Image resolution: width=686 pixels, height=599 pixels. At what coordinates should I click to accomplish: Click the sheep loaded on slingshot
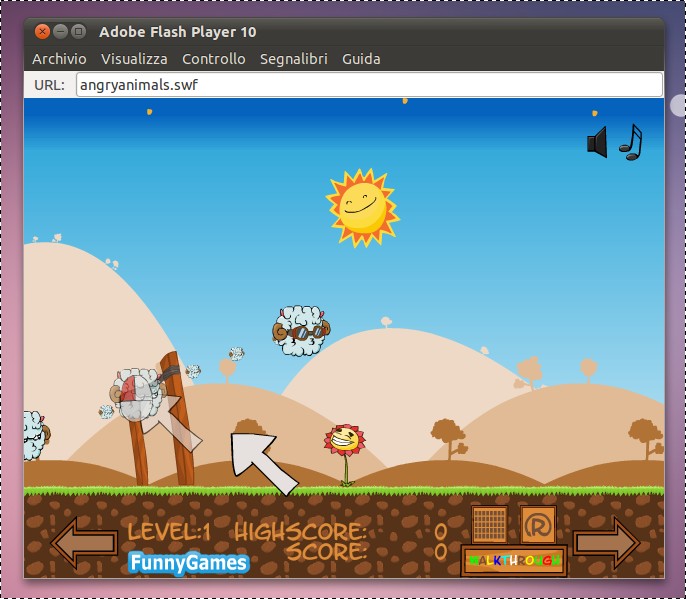tap(139, 395)
